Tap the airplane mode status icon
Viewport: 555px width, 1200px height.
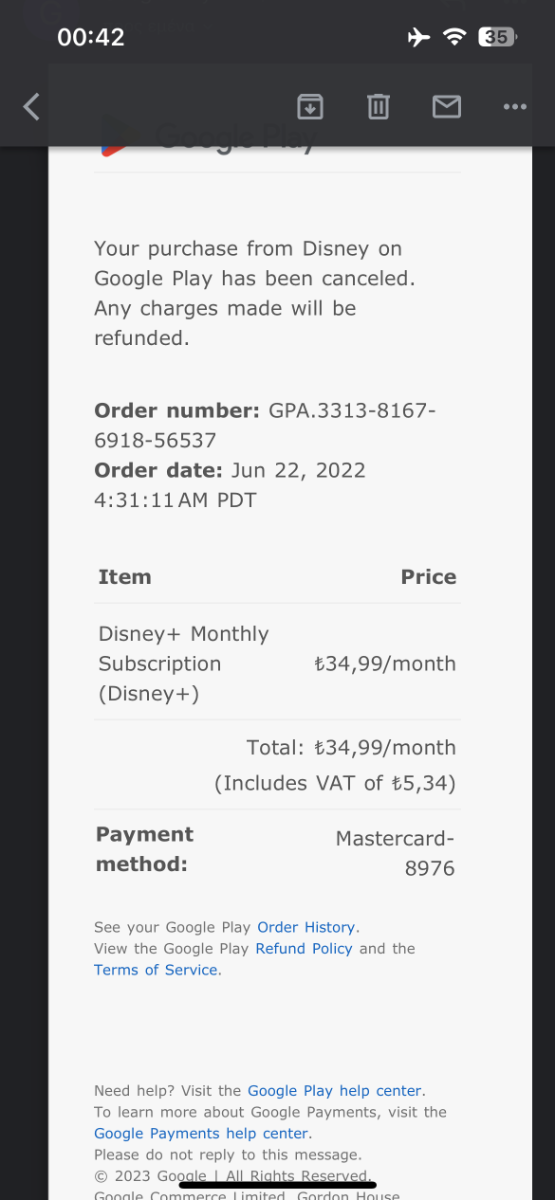point(419,37)
